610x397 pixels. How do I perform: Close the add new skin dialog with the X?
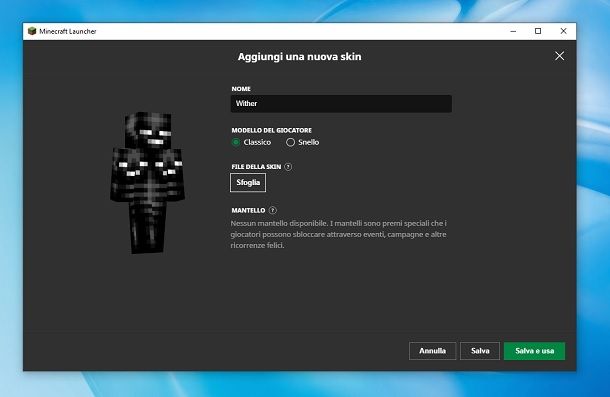[559, 56]
